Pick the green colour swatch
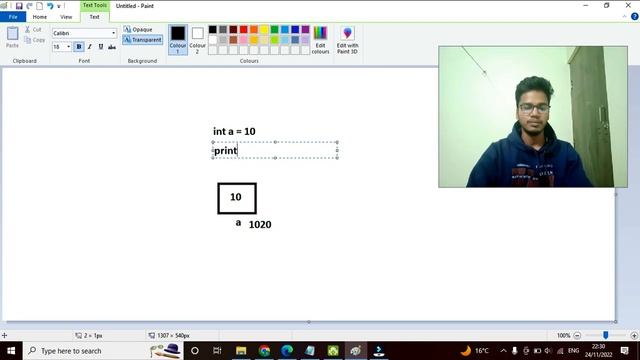The width and height of the screenshot is (640, 360). (x=274, y=29)
